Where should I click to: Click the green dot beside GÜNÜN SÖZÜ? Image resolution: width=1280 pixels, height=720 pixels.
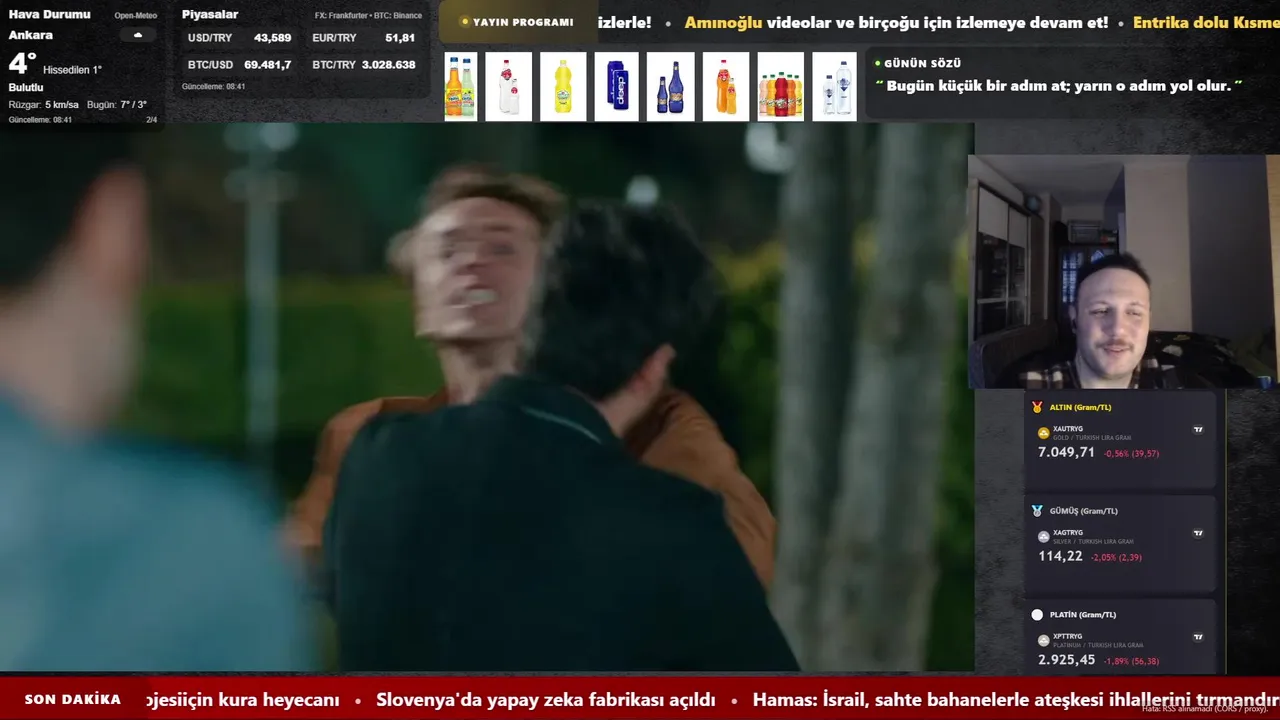tap(877, 63)
